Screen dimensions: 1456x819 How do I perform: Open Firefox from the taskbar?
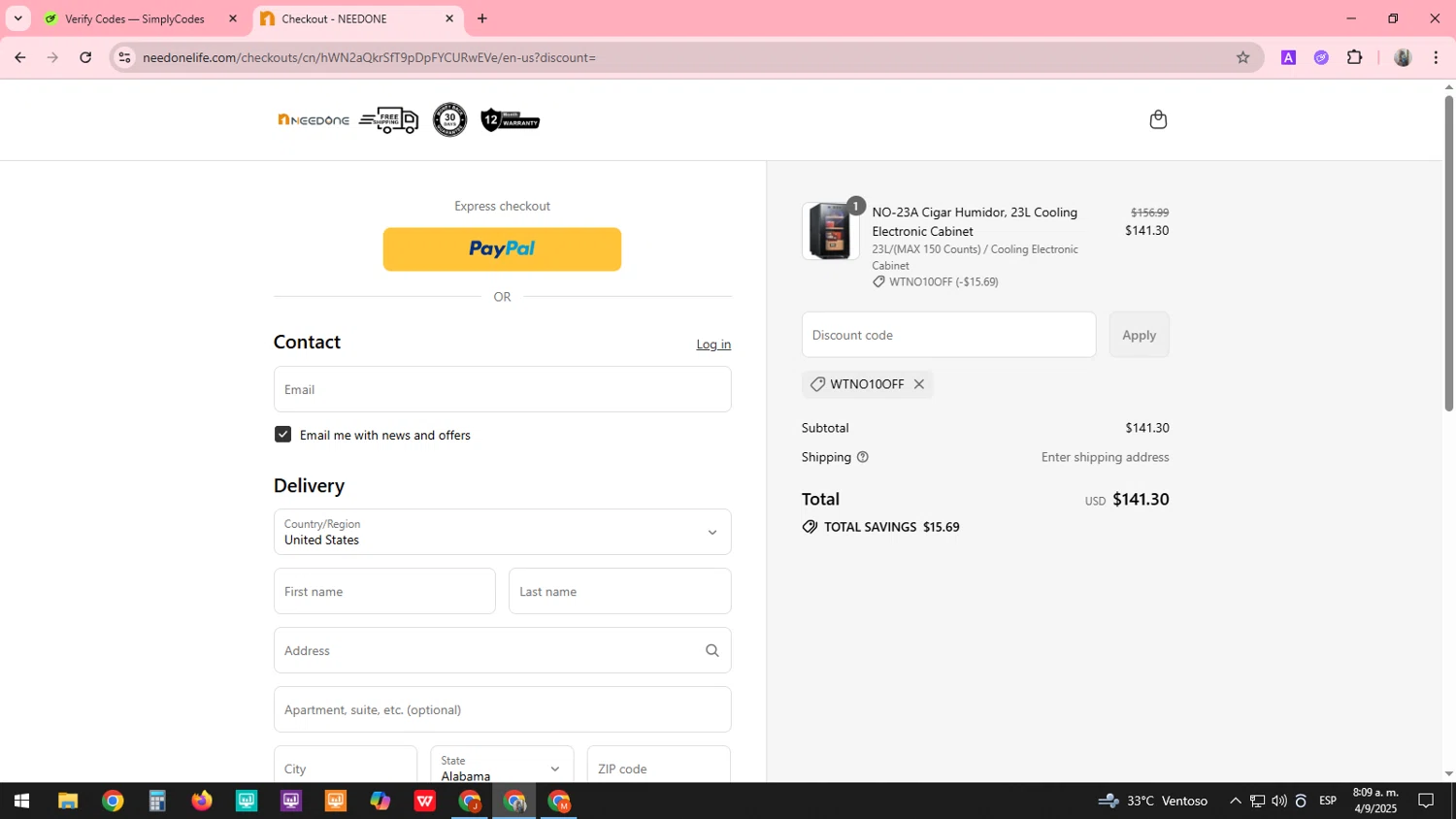pos(201,801)
